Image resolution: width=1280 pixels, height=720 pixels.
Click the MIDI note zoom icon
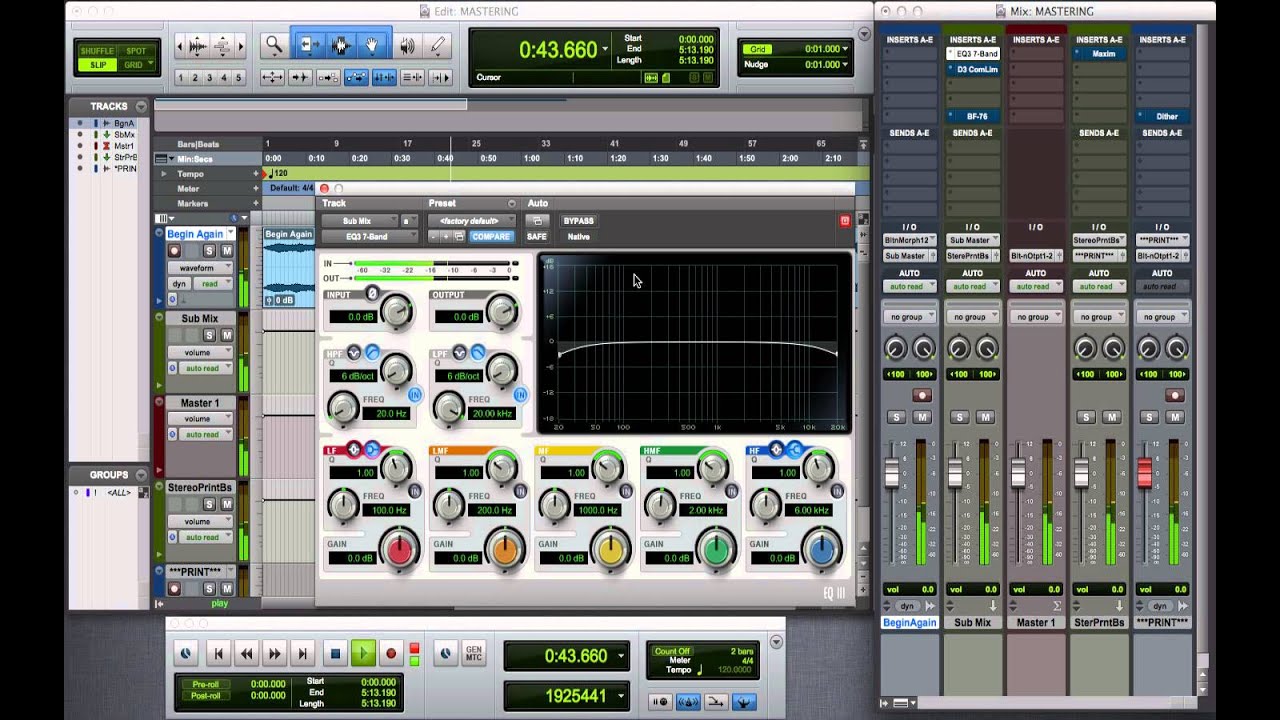coord(222,45)
